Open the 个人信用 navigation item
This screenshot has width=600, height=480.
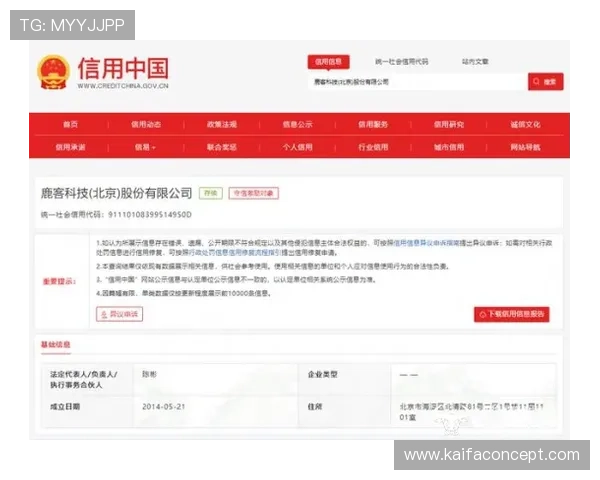(297, 147)
